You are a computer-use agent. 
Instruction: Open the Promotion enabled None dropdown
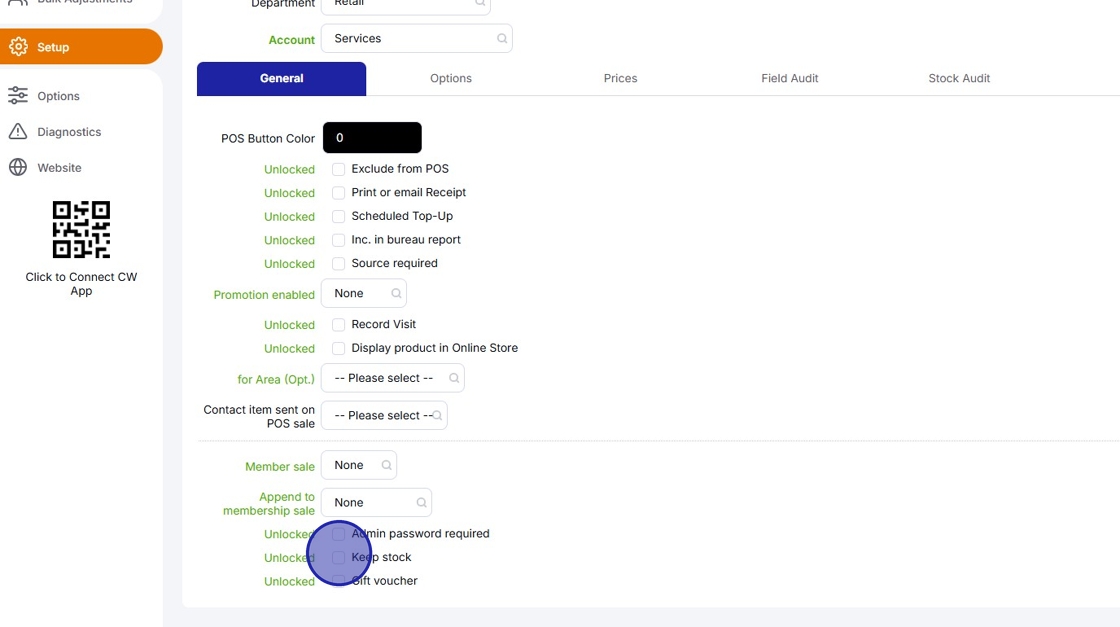[364, 294]
